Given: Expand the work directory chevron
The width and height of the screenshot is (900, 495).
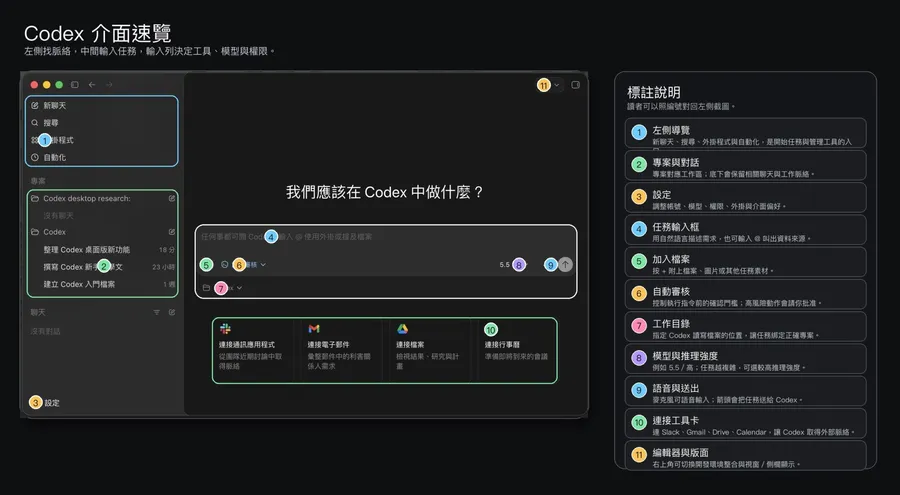Looking at the screenshot, I should tap(239, 288).
